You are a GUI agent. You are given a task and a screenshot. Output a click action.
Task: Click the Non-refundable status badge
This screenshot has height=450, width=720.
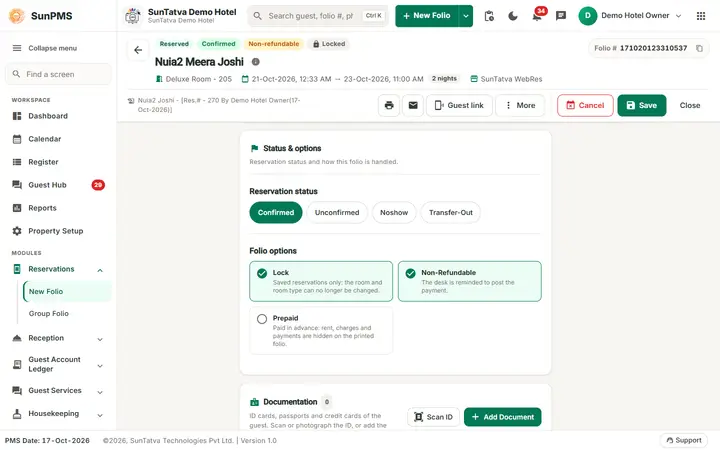[274, 44]
